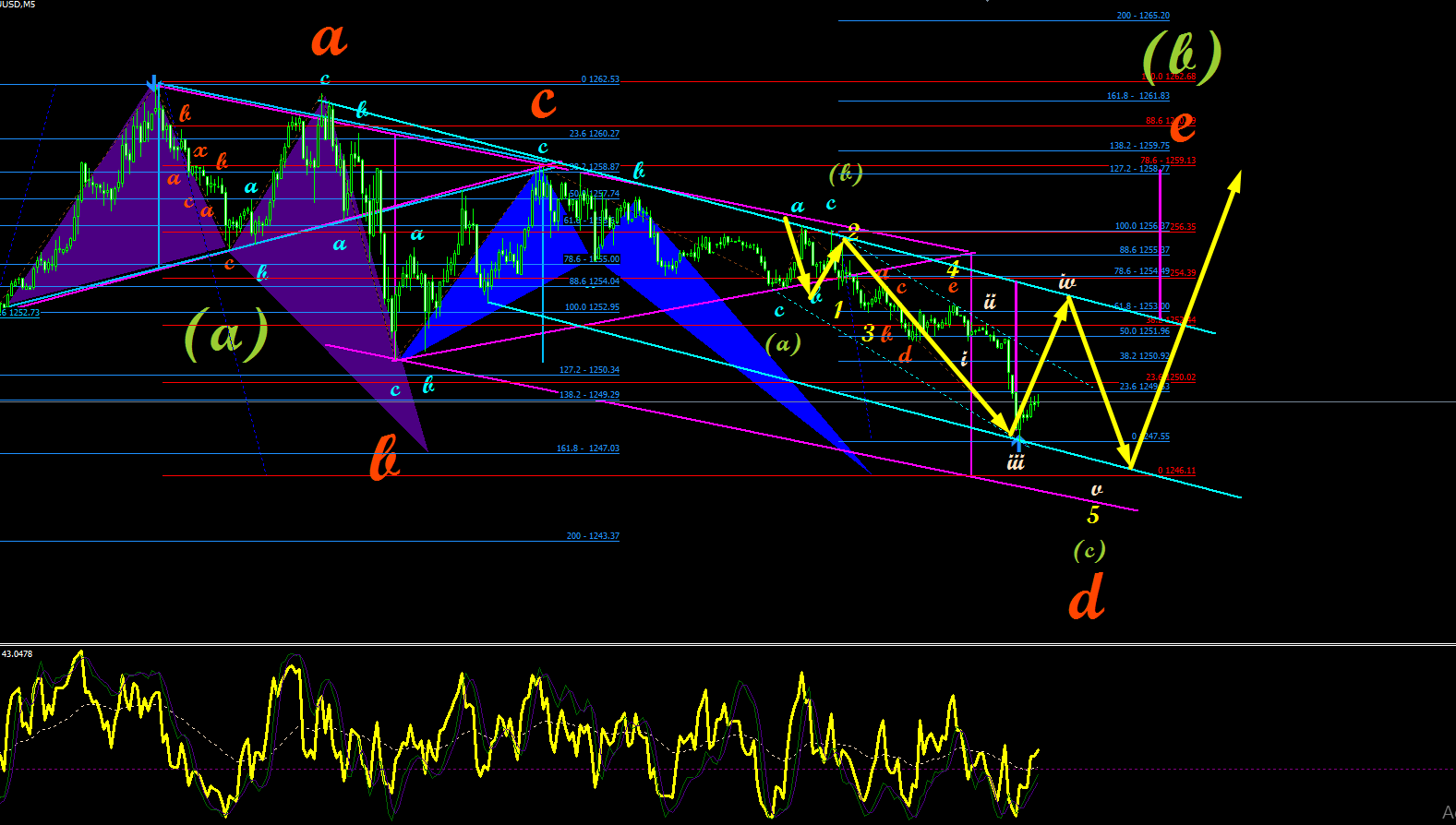Image resolution: width=1456 pixels, height=825 pixels.
Task: Click the Fibonacci label "38.2 1250.92"
Action: [x=1145, y=356]
